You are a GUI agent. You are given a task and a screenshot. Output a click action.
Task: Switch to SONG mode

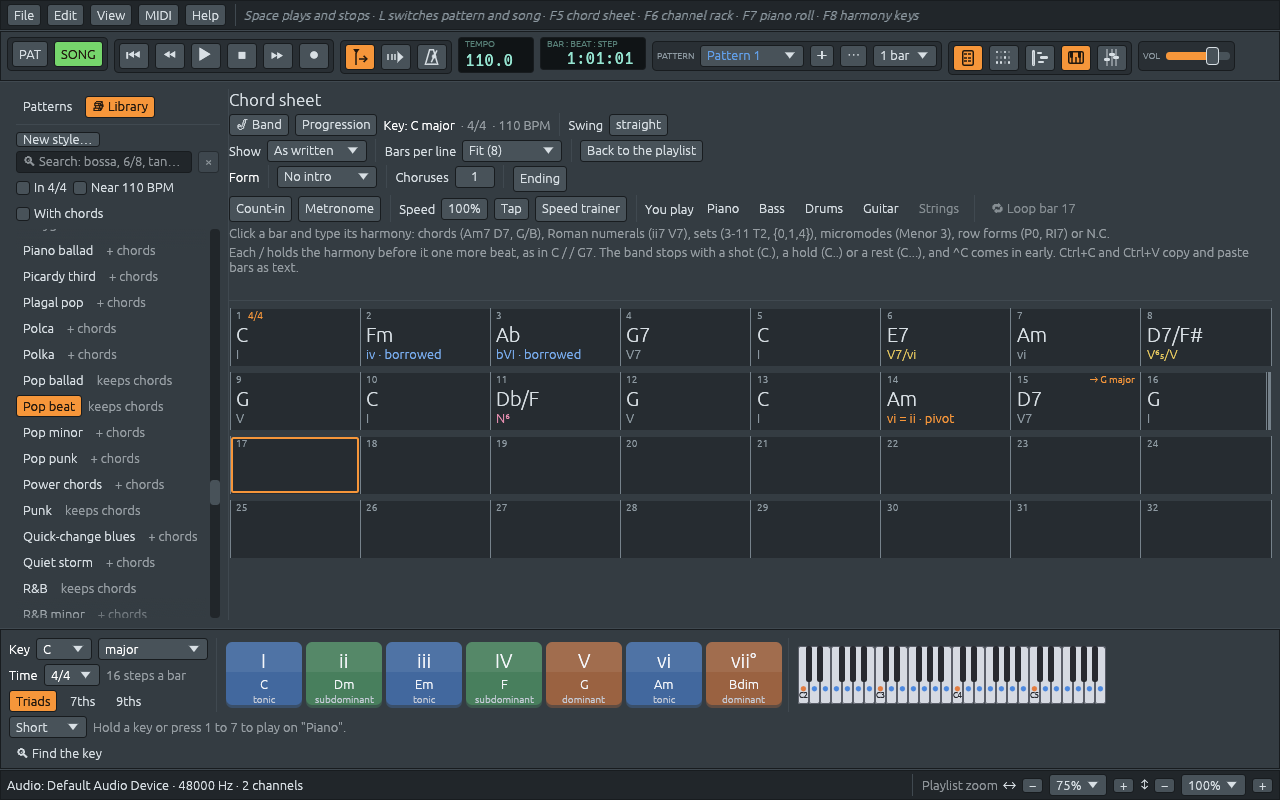pos(78,55)
